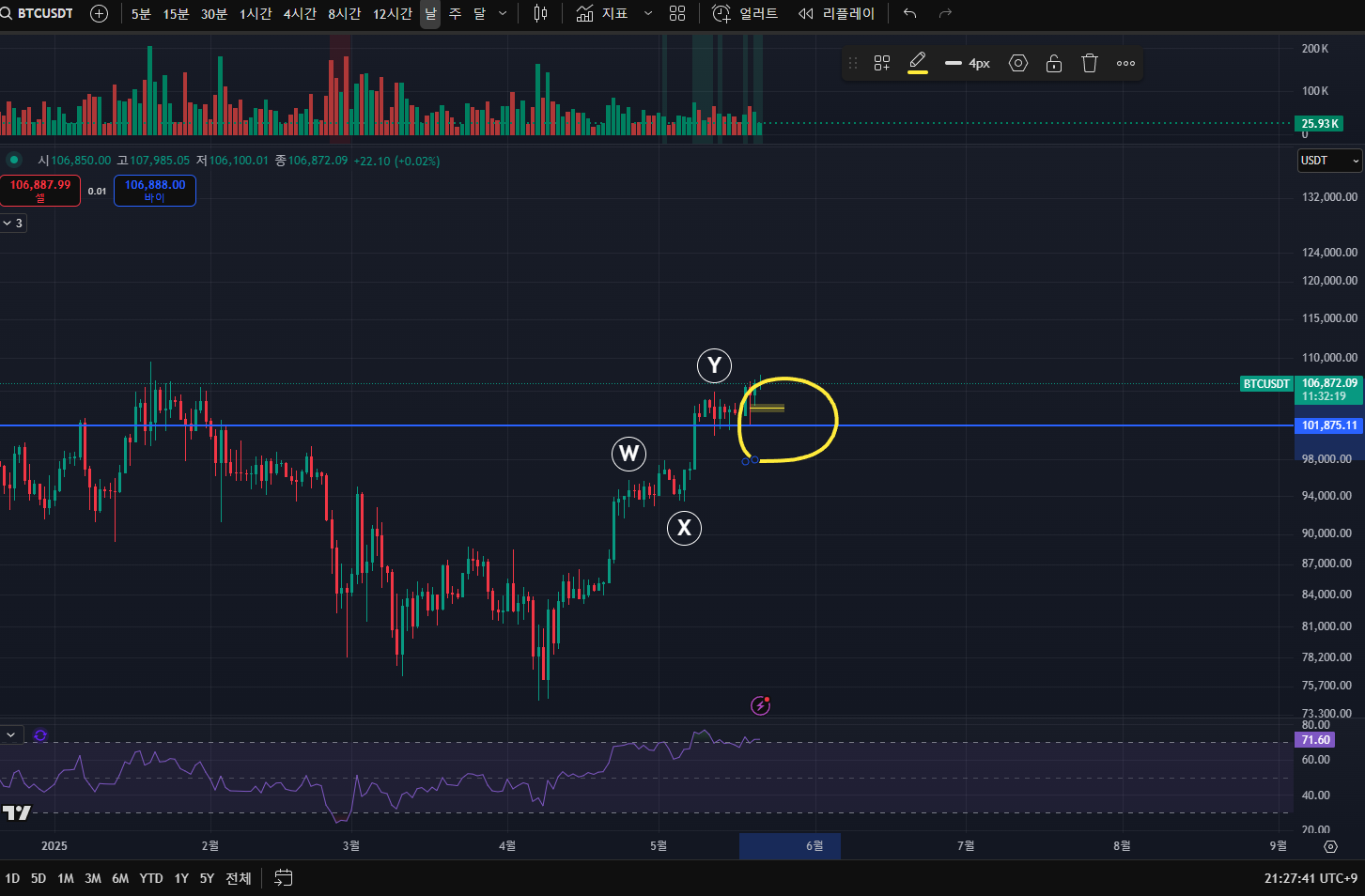Click the blue buy price button
This screenshot has width=1365, height=896.
click(x=155, y=191)
